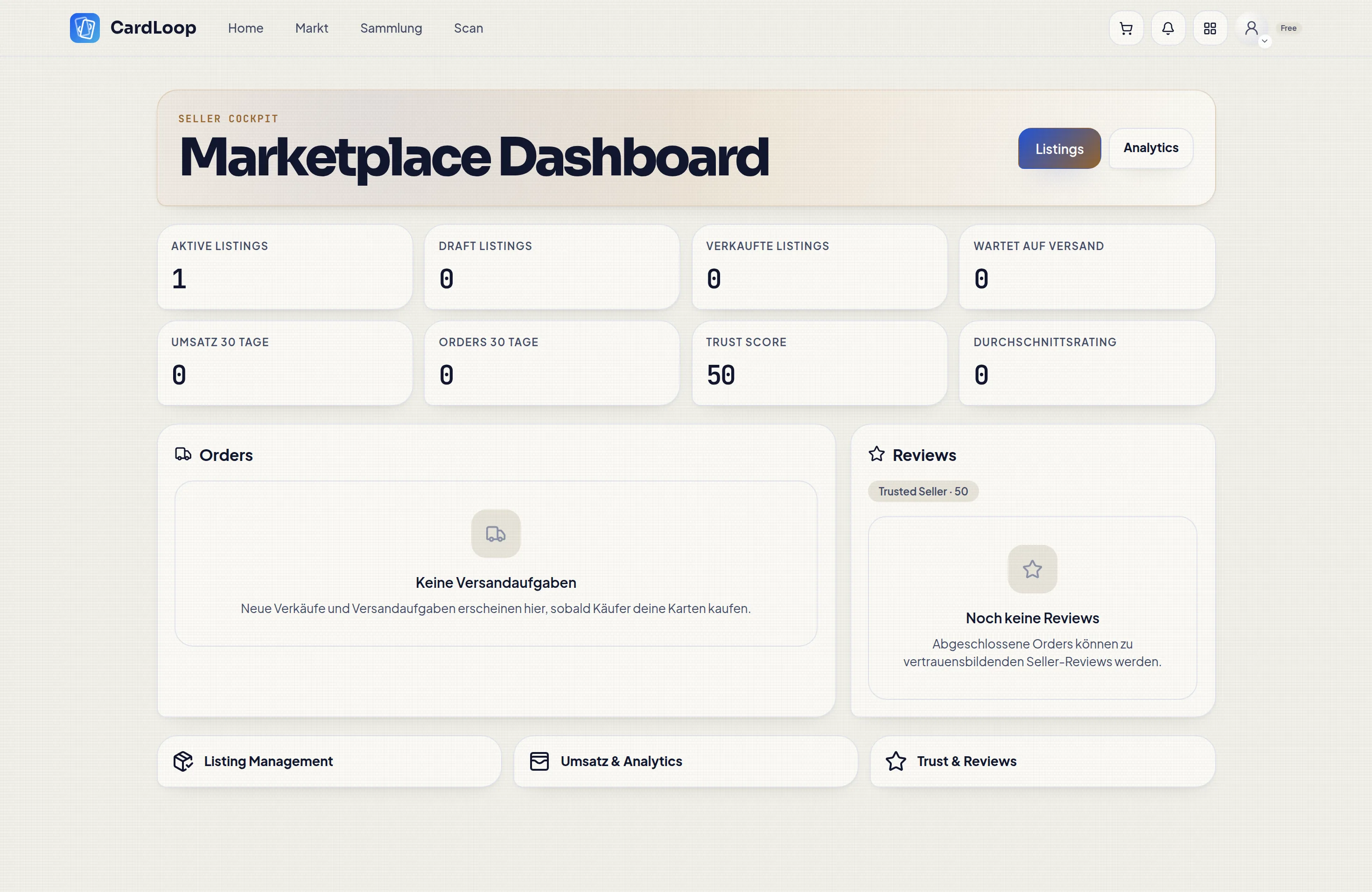Viewport: 1372px width, 892px height.
Task: Click the Free plan badge
Action: (1288, 28)
